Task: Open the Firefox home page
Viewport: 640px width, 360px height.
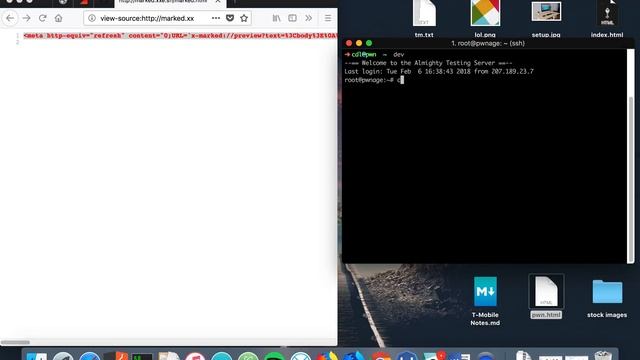Action: [x=58, y=18]
